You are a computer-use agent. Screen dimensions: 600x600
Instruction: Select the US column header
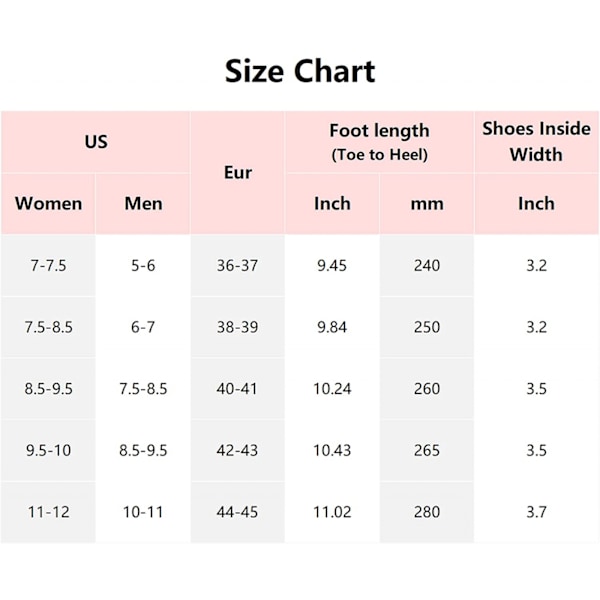tap(96, 141)
